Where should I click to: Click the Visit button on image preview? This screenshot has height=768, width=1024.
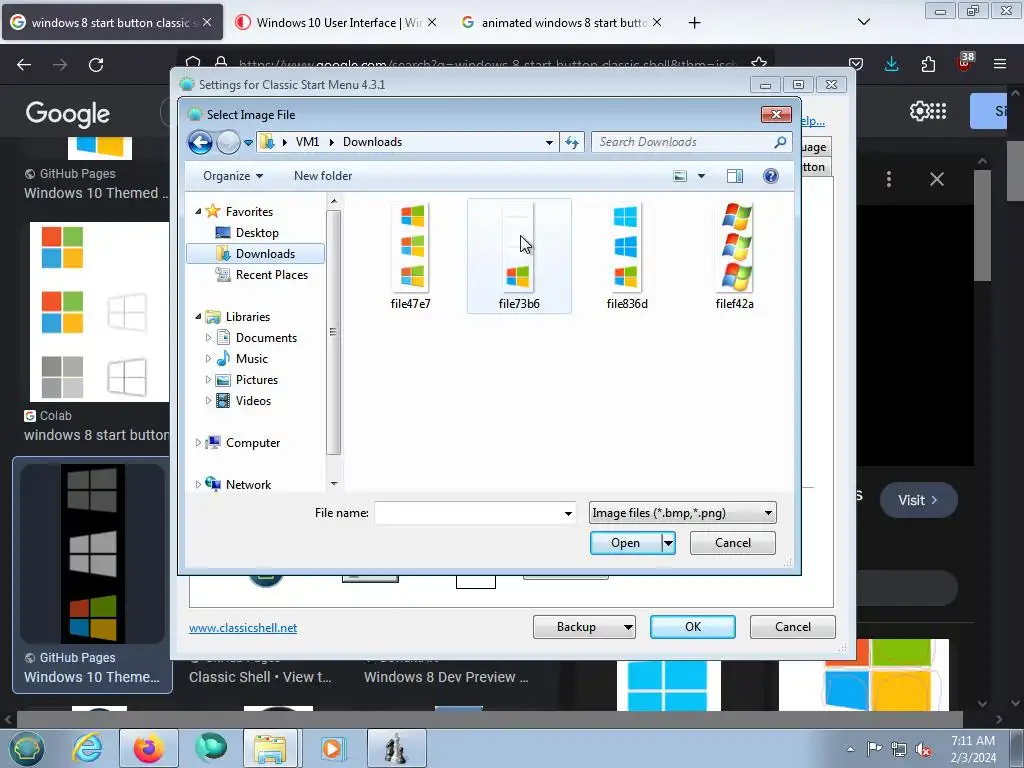[x=919, y=500]
